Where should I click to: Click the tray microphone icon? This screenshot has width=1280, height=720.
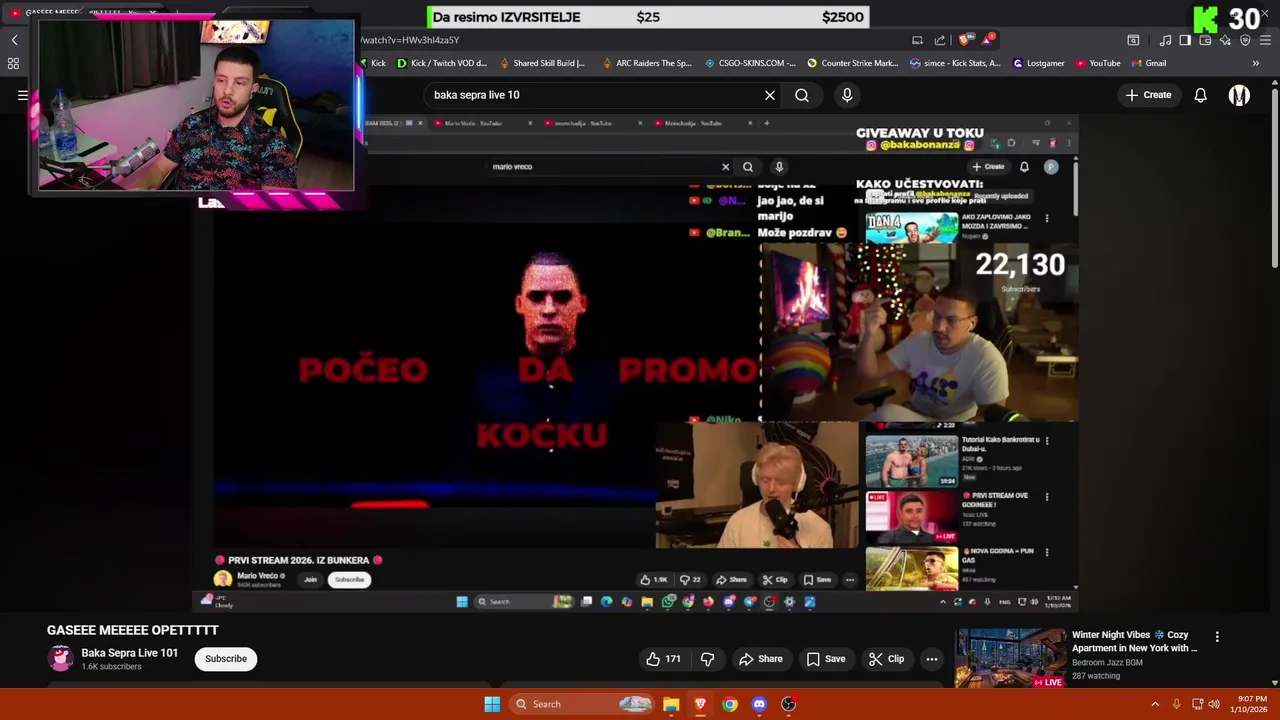(x=1176, y=704)
